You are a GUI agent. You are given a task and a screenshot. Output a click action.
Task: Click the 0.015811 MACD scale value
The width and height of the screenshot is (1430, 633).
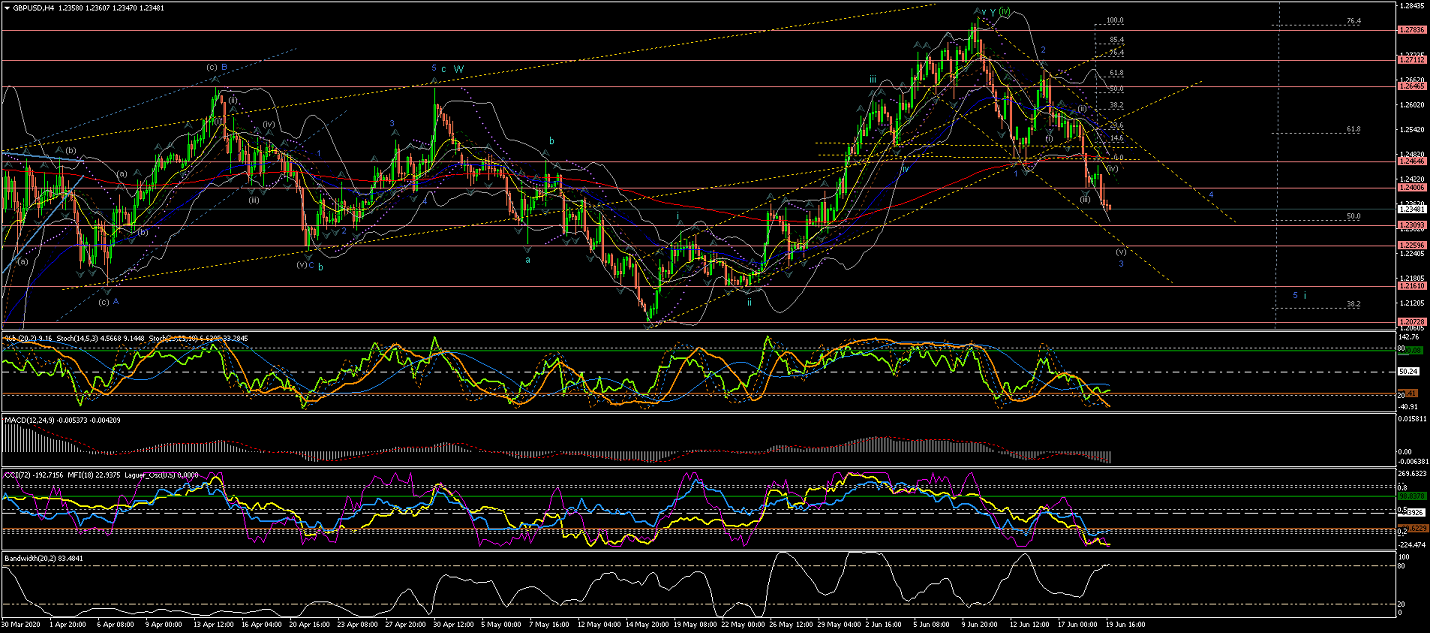tap(1411, 420)
